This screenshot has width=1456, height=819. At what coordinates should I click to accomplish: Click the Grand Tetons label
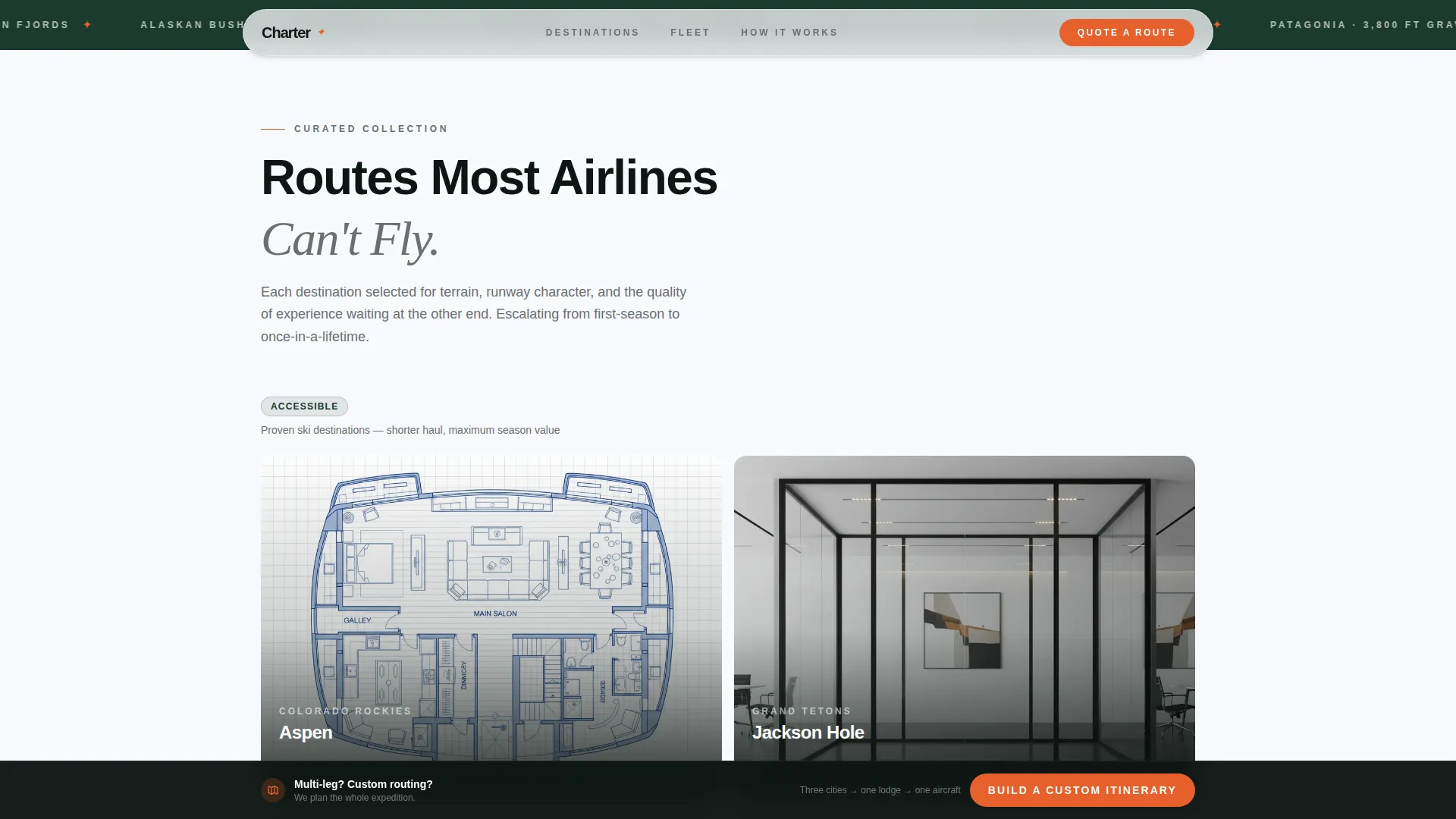(x=802, y=711)
